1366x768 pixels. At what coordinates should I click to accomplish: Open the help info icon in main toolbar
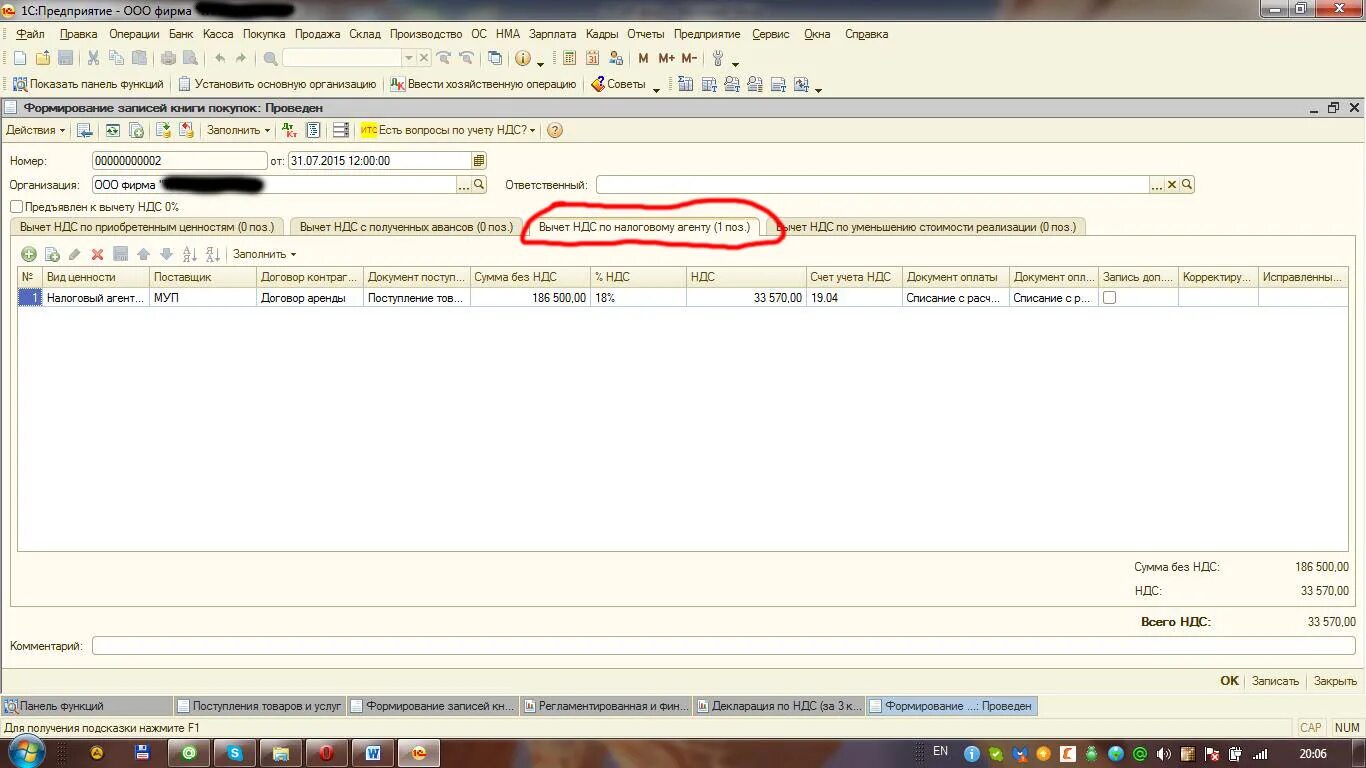click(523, 59)
